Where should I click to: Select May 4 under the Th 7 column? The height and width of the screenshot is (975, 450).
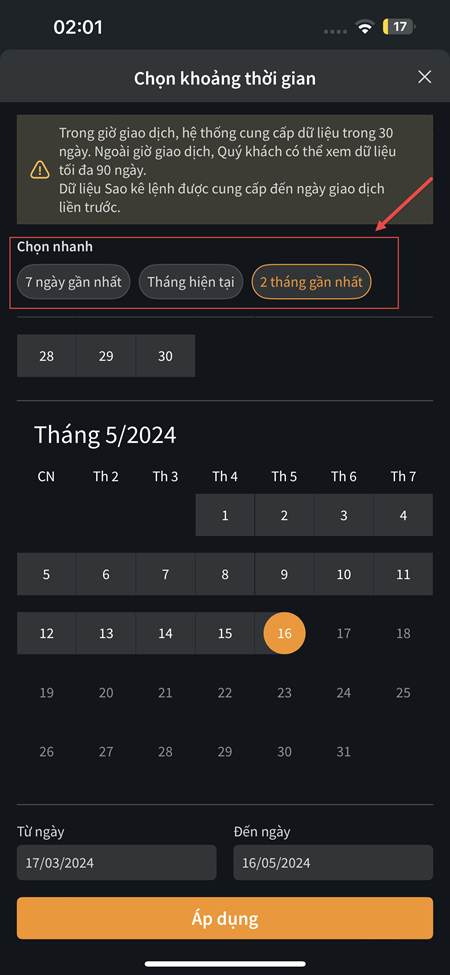click(403, 515)
